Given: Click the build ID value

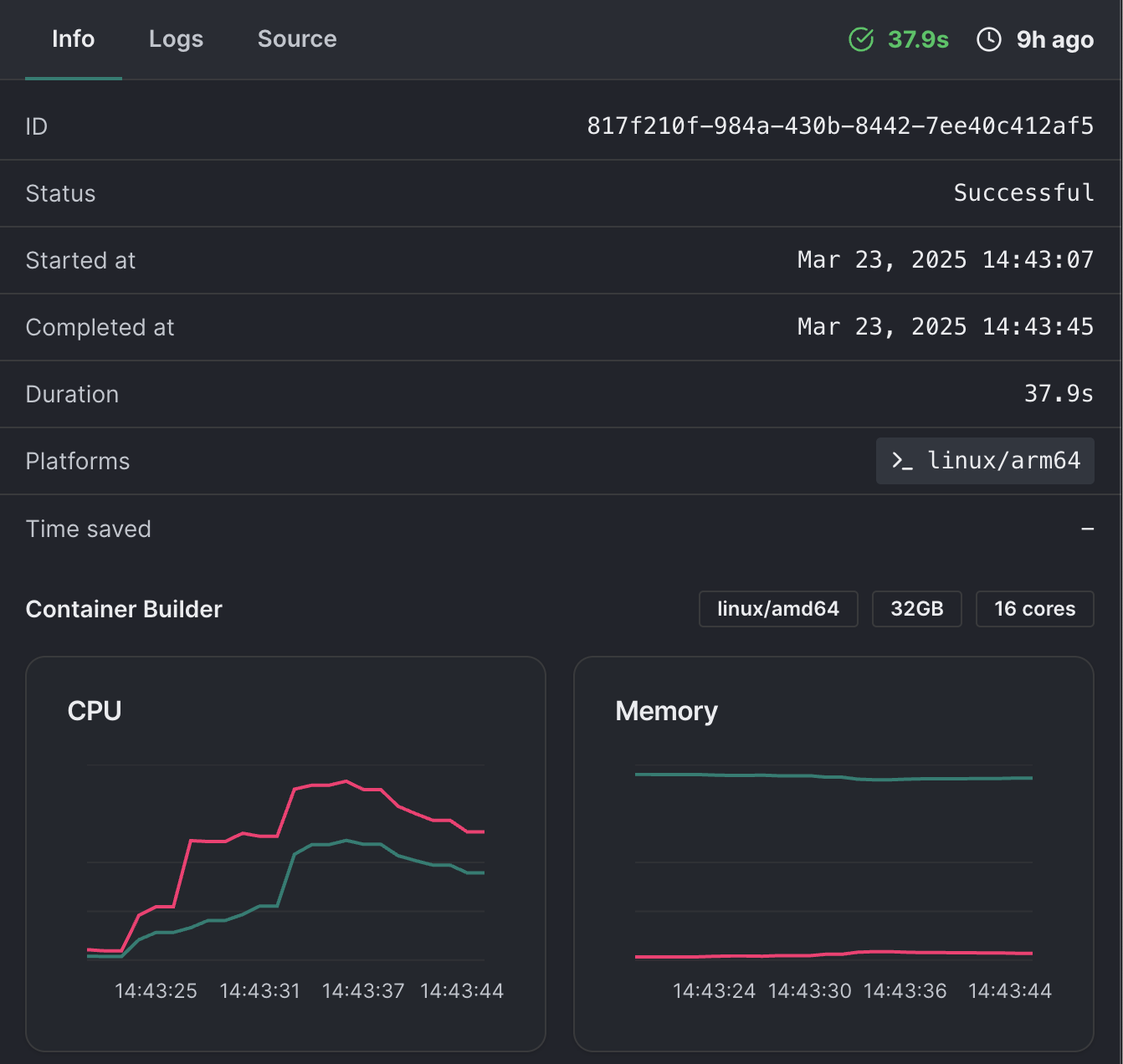Looking at the screenshot, I should (839, 126).
